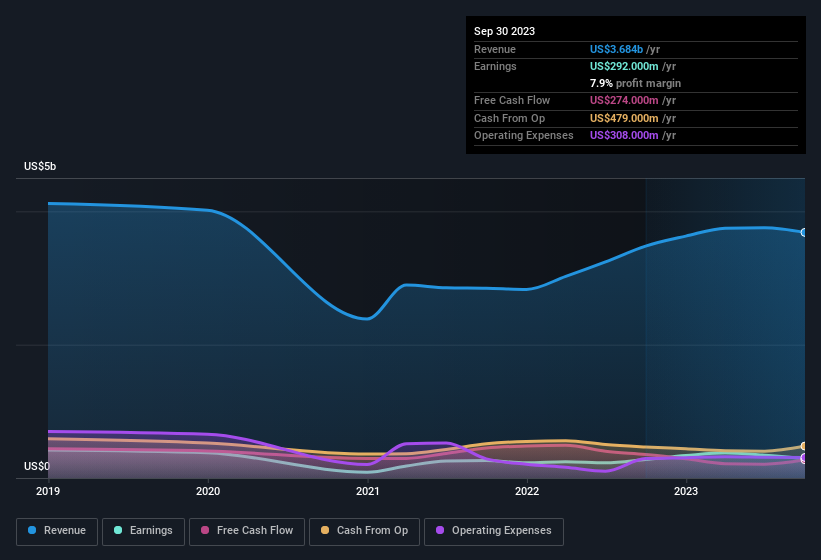Click the 7.9% profit margin text

635,83
